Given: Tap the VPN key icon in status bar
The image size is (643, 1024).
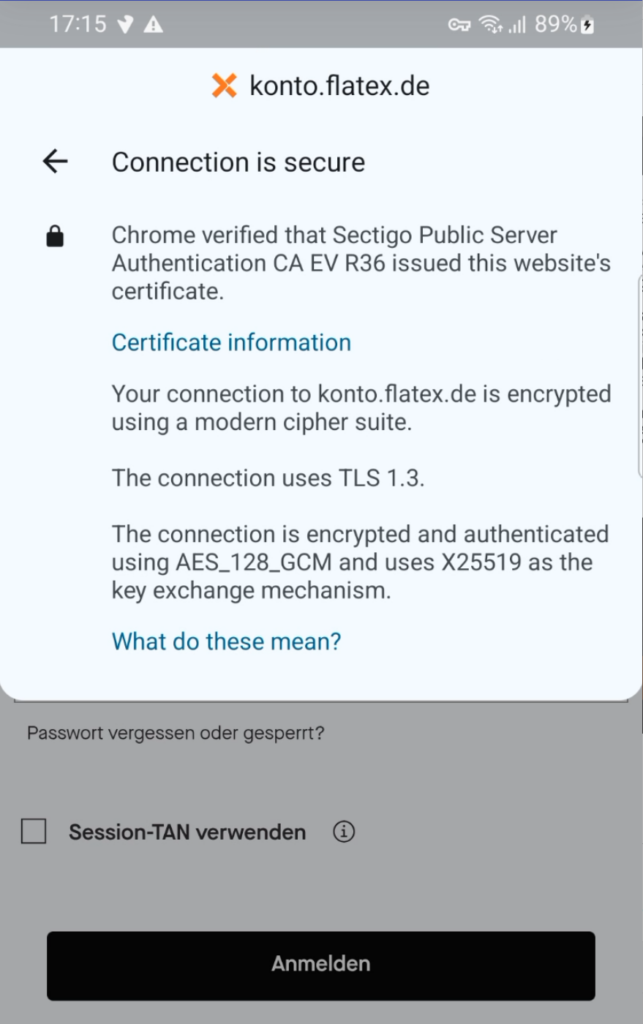Looking at the screenshot, I should pos(459,25).
